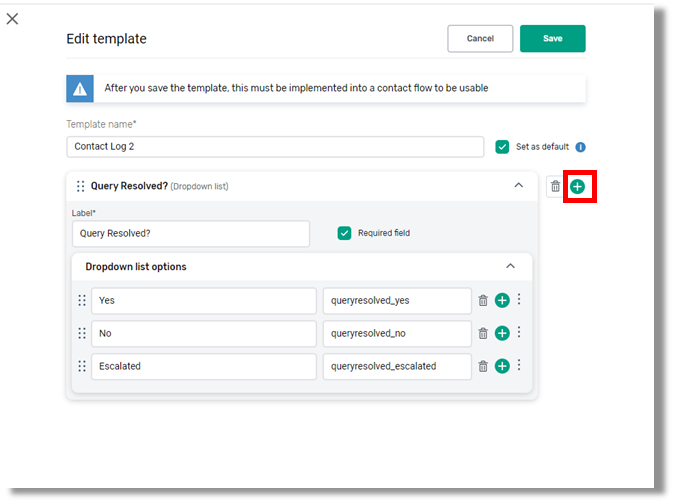Click trash icon for the Yes option

point(483,300)
